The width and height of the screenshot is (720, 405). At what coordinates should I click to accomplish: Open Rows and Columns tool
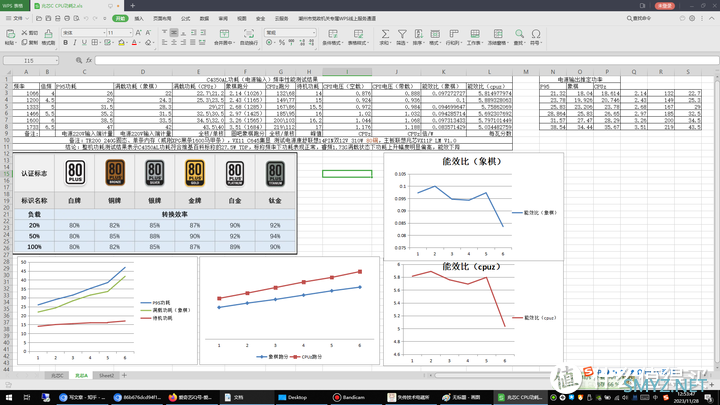454,37
